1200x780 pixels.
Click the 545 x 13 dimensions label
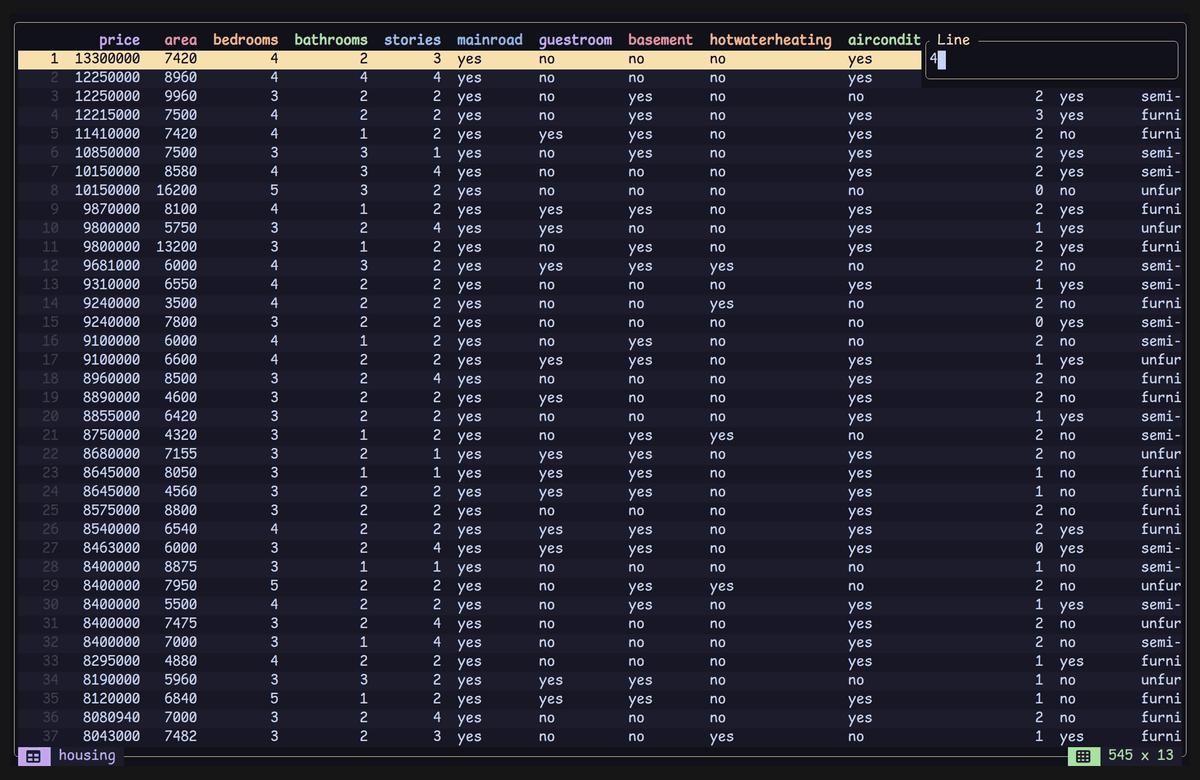coord(1141,756)
